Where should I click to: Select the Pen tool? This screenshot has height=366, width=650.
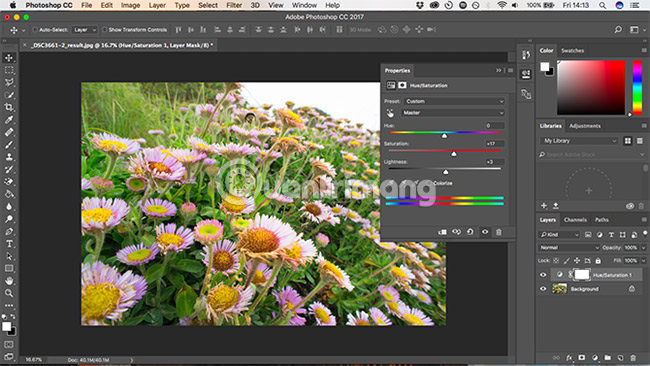point(9,232)
